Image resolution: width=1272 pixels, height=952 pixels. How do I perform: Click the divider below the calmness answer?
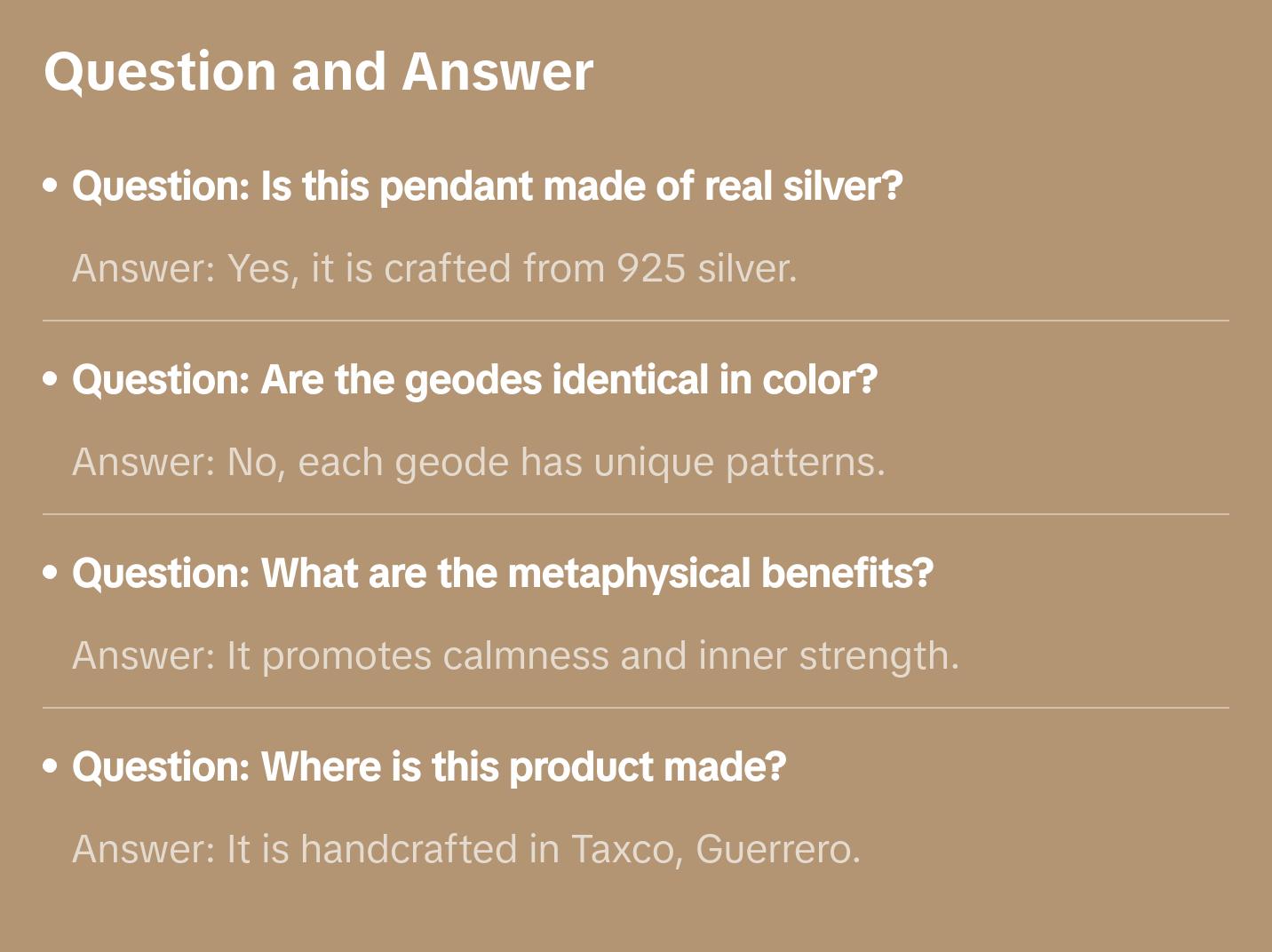[635, 708]
